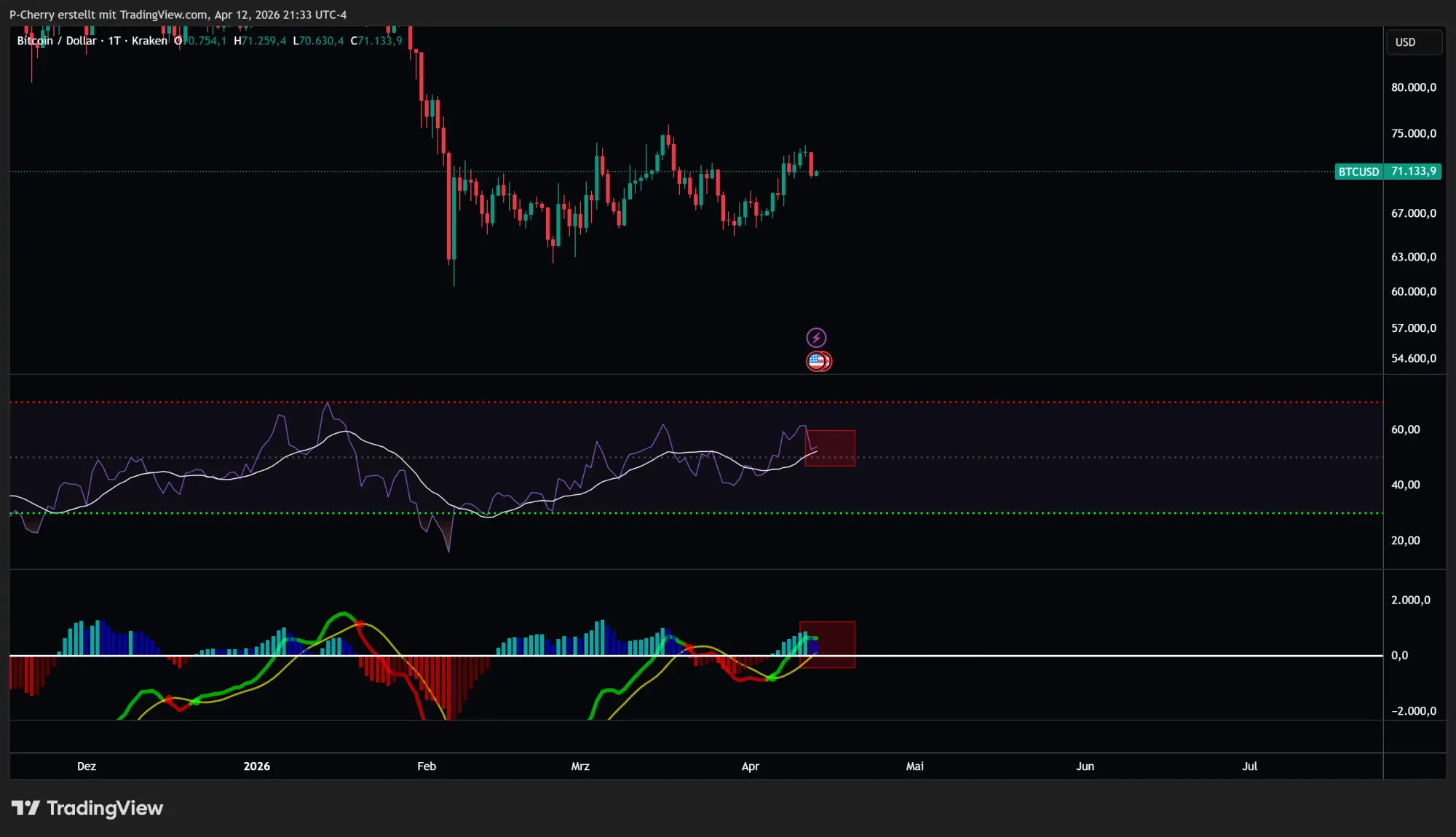Image resolution: width=1456 pixels, height=837 pixels.
Task: Click the Feb label on time axis
Action: click(427, 766)
